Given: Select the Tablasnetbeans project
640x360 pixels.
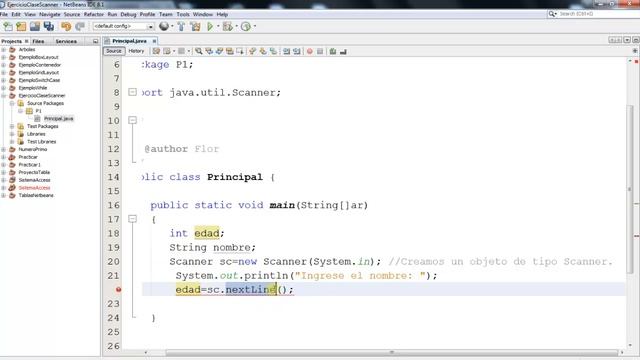Looking at the screenshot, I should pyautogui.click(x=36, y=195).
